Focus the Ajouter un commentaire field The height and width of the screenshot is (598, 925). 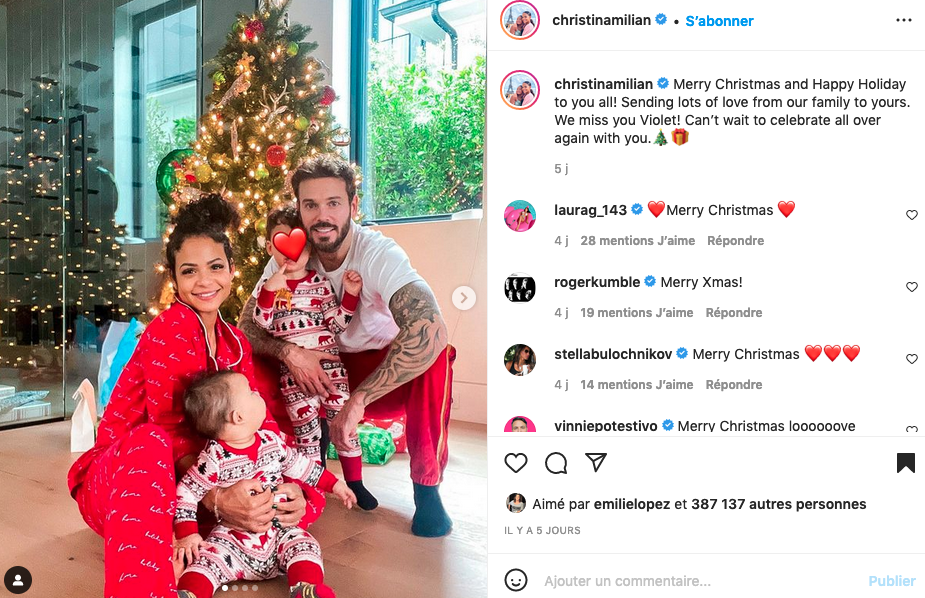coord(627,581)
